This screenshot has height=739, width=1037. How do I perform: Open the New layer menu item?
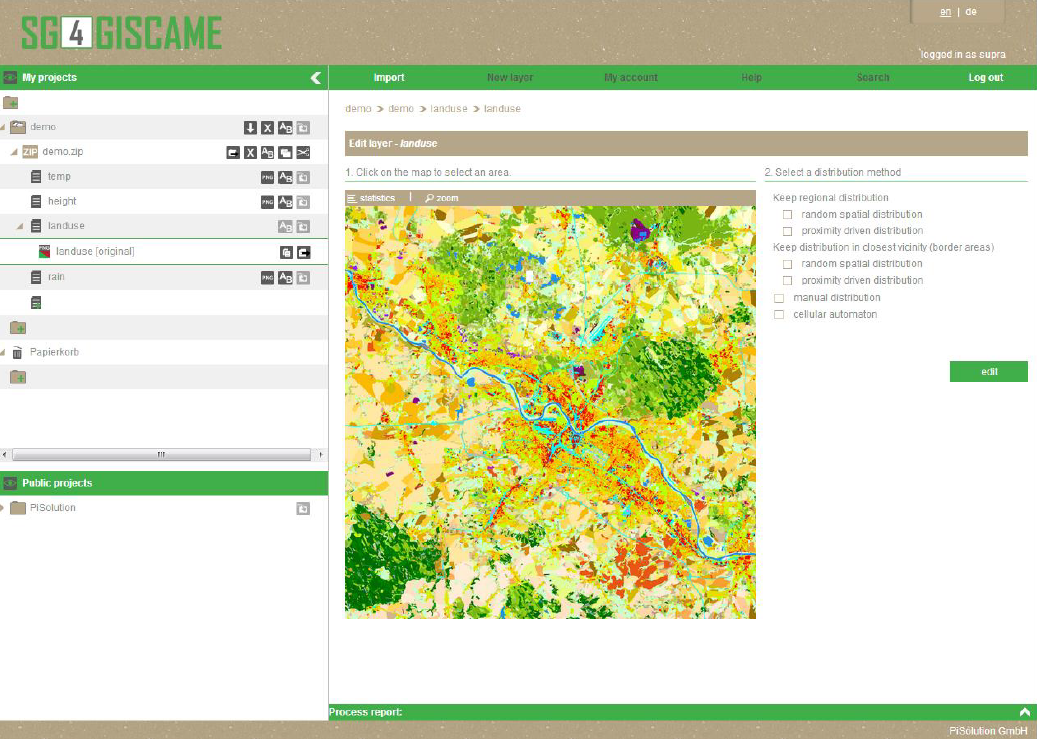tap(510, 77)
